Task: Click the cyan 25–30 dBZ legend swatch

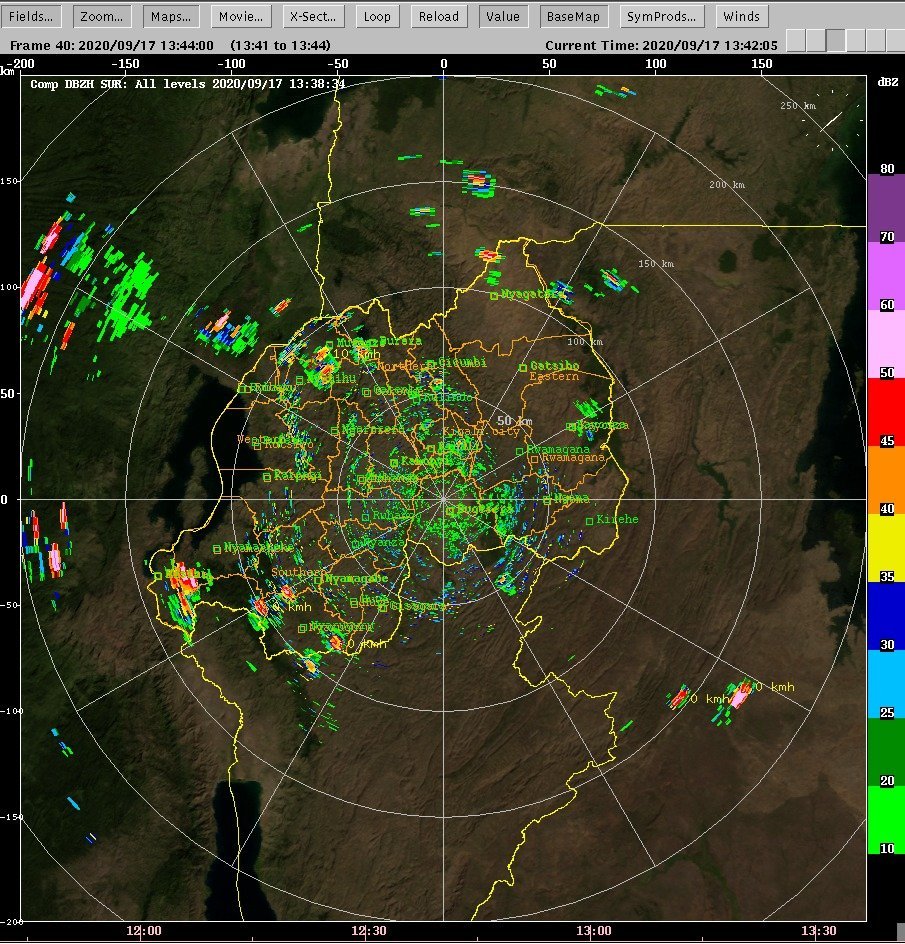Action: pos(886,684)
